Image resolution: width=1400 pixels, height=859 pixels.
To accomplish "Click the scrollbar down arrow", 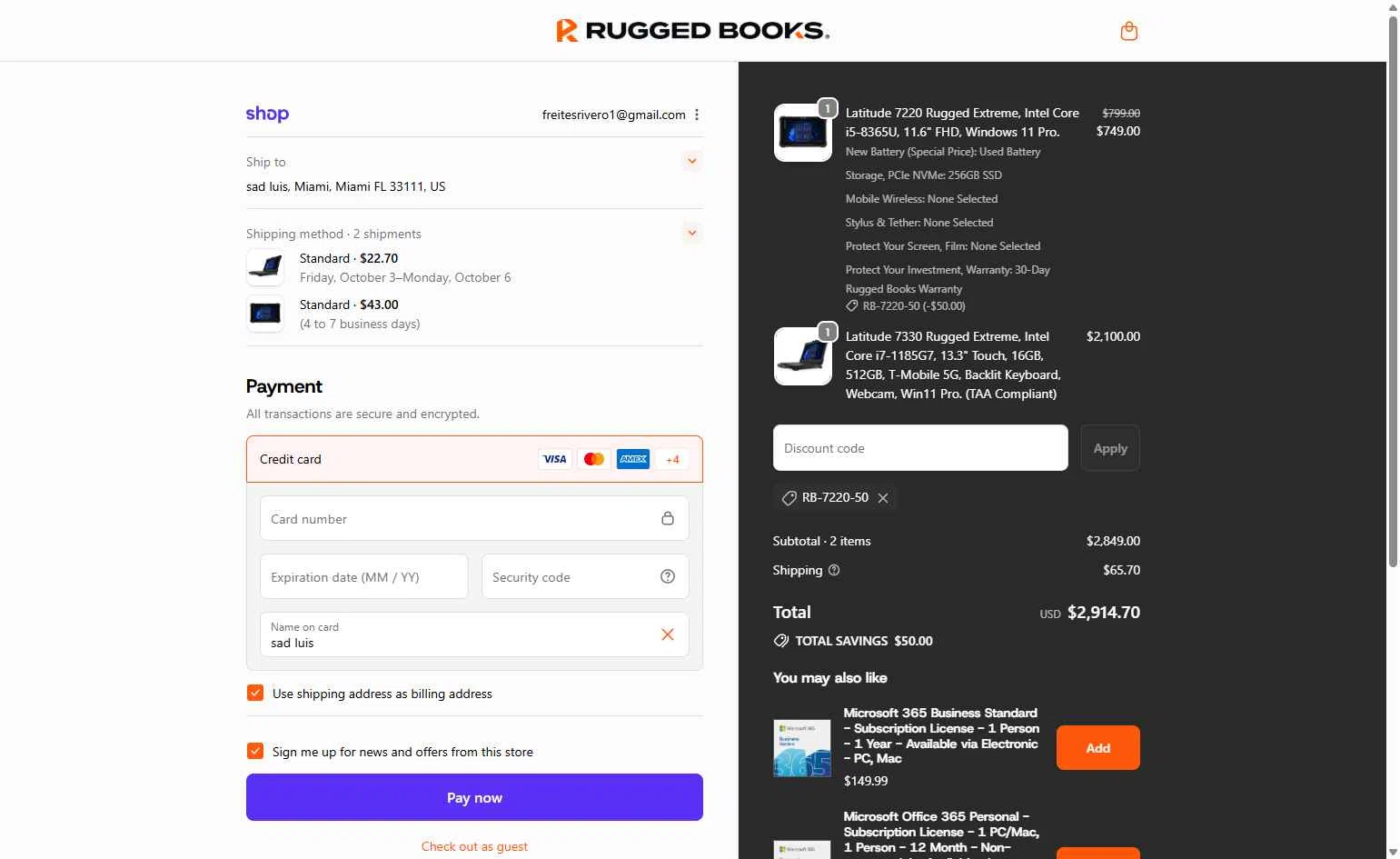I will pos(1393,852).
